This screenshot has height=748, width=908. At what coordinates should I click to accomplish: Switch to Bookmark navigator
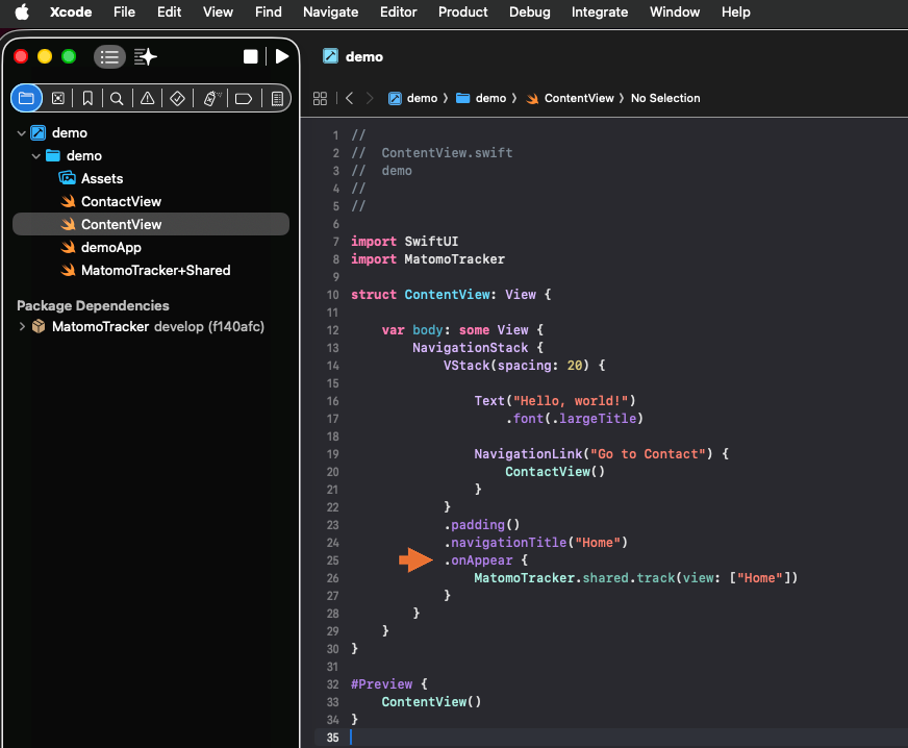(87, 98)
